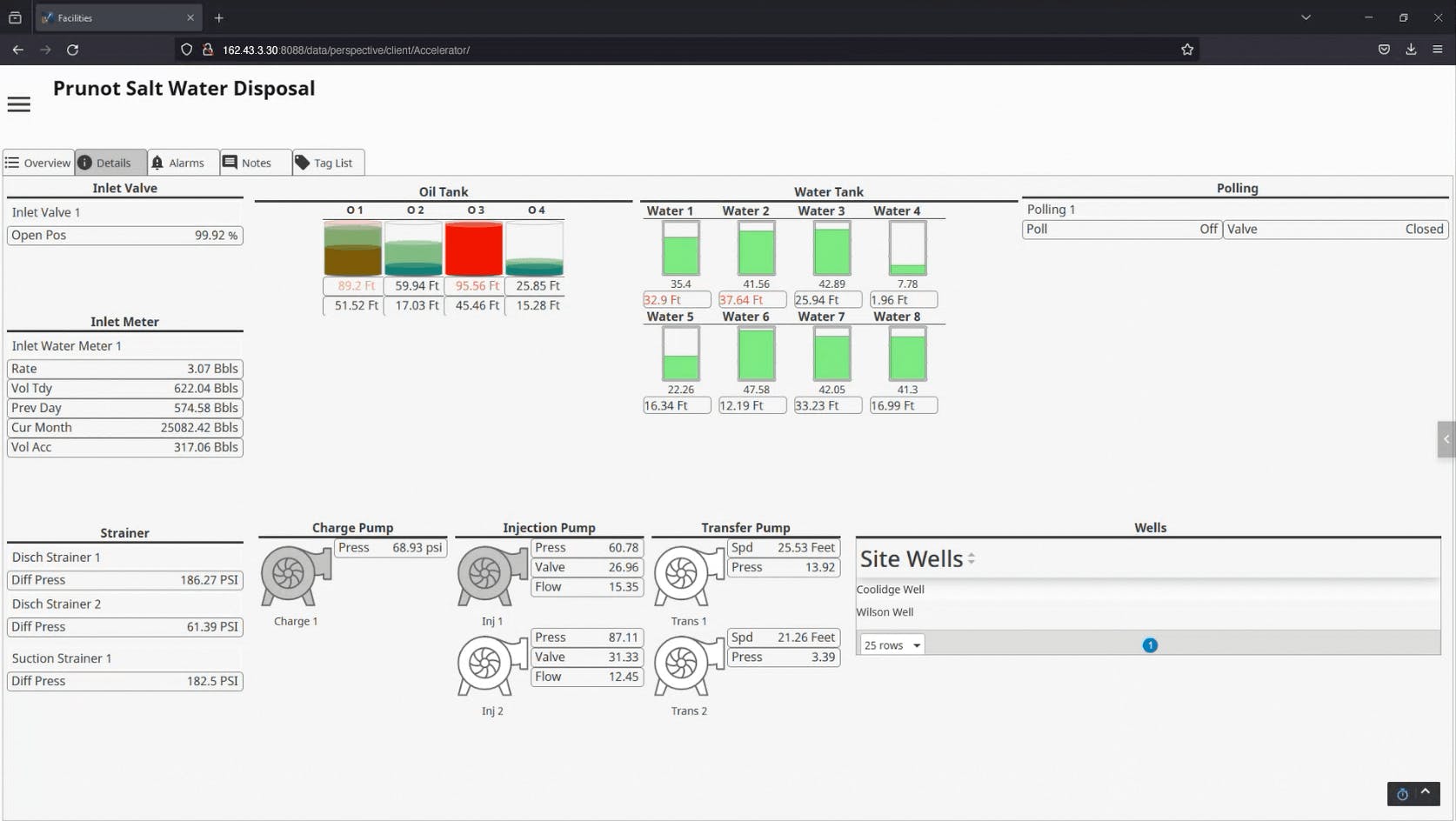
Task: Expand the collapsed right-side panel chevron
Action: click(1446, 439)
